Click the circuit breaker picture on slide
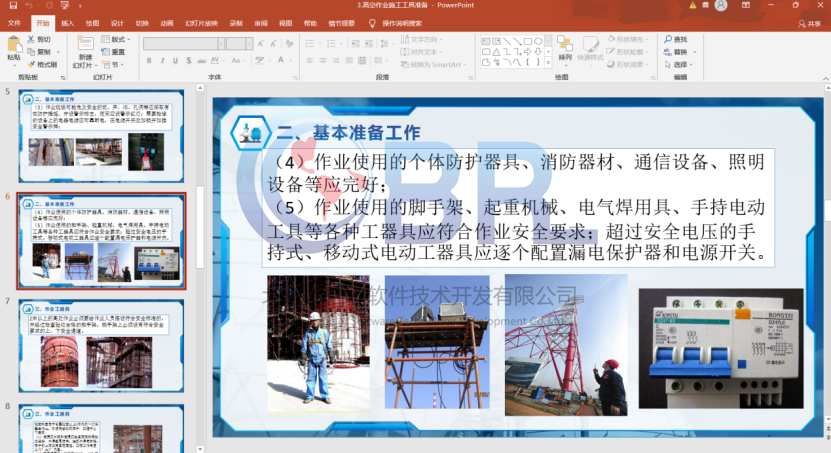This screenshot has width=831, height=453. click(x=721, y=348)
